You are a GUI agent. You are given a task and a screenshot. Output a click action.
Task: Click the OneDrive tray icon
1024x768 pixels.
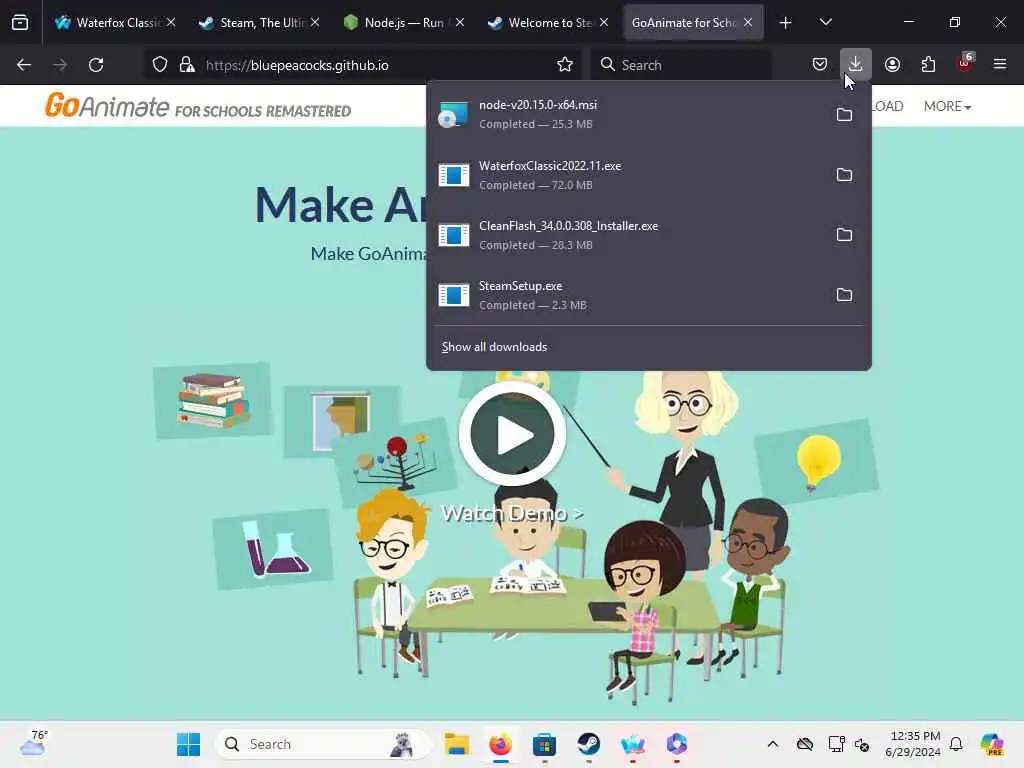coord(805,744)
